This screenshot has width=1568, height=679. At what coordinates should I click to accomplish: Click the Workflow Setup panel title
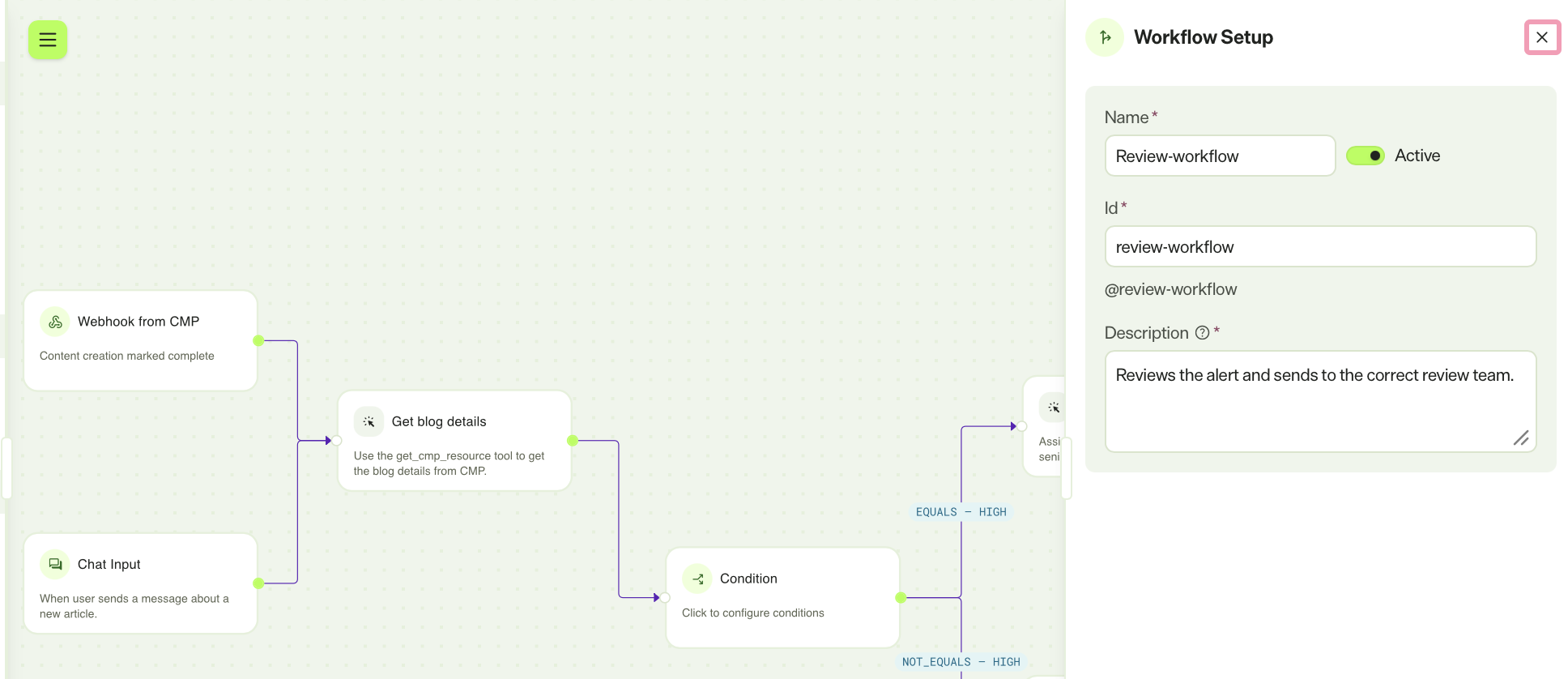[x=1204, y=37]
